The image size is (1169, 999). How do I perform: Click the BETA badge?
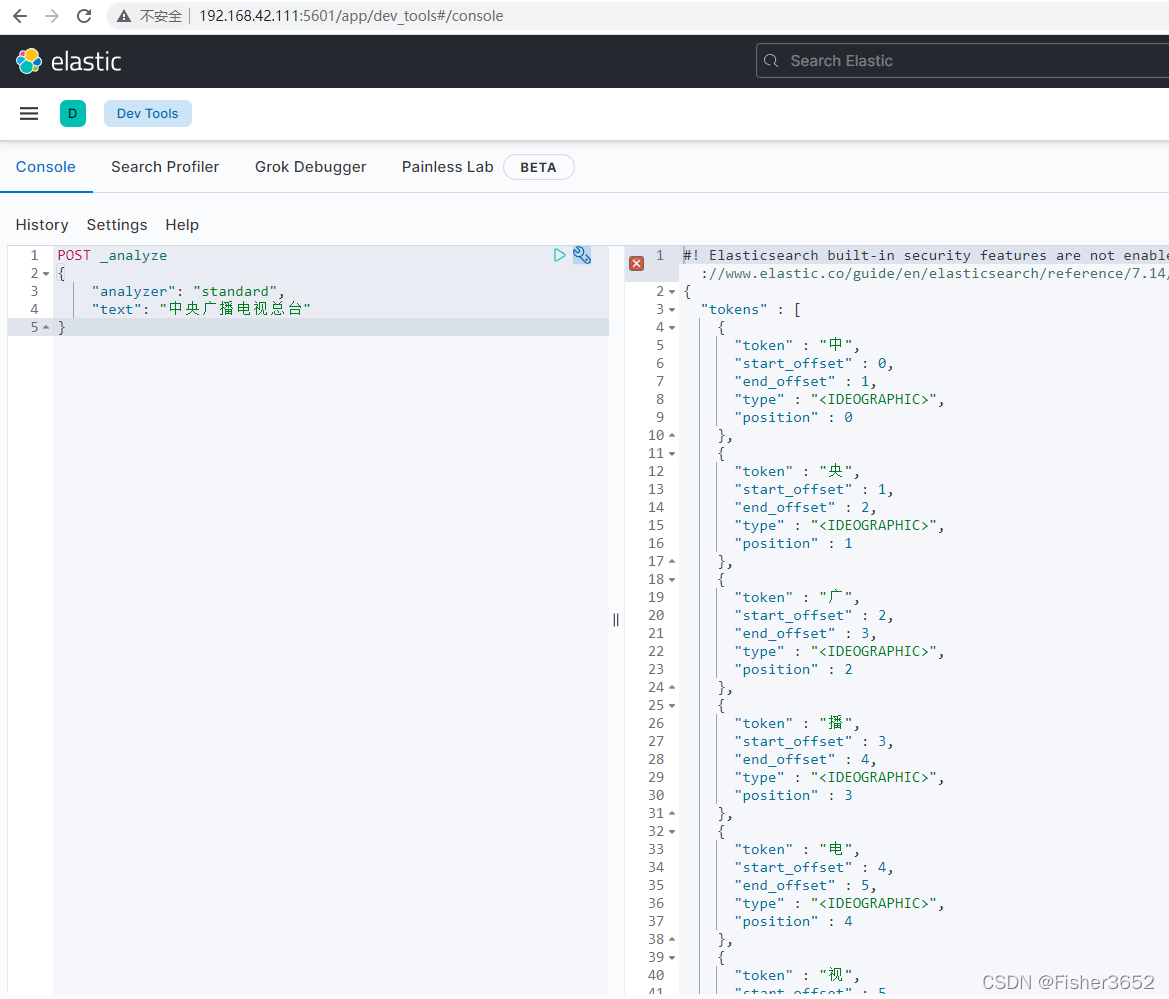[x=538, y=167]
